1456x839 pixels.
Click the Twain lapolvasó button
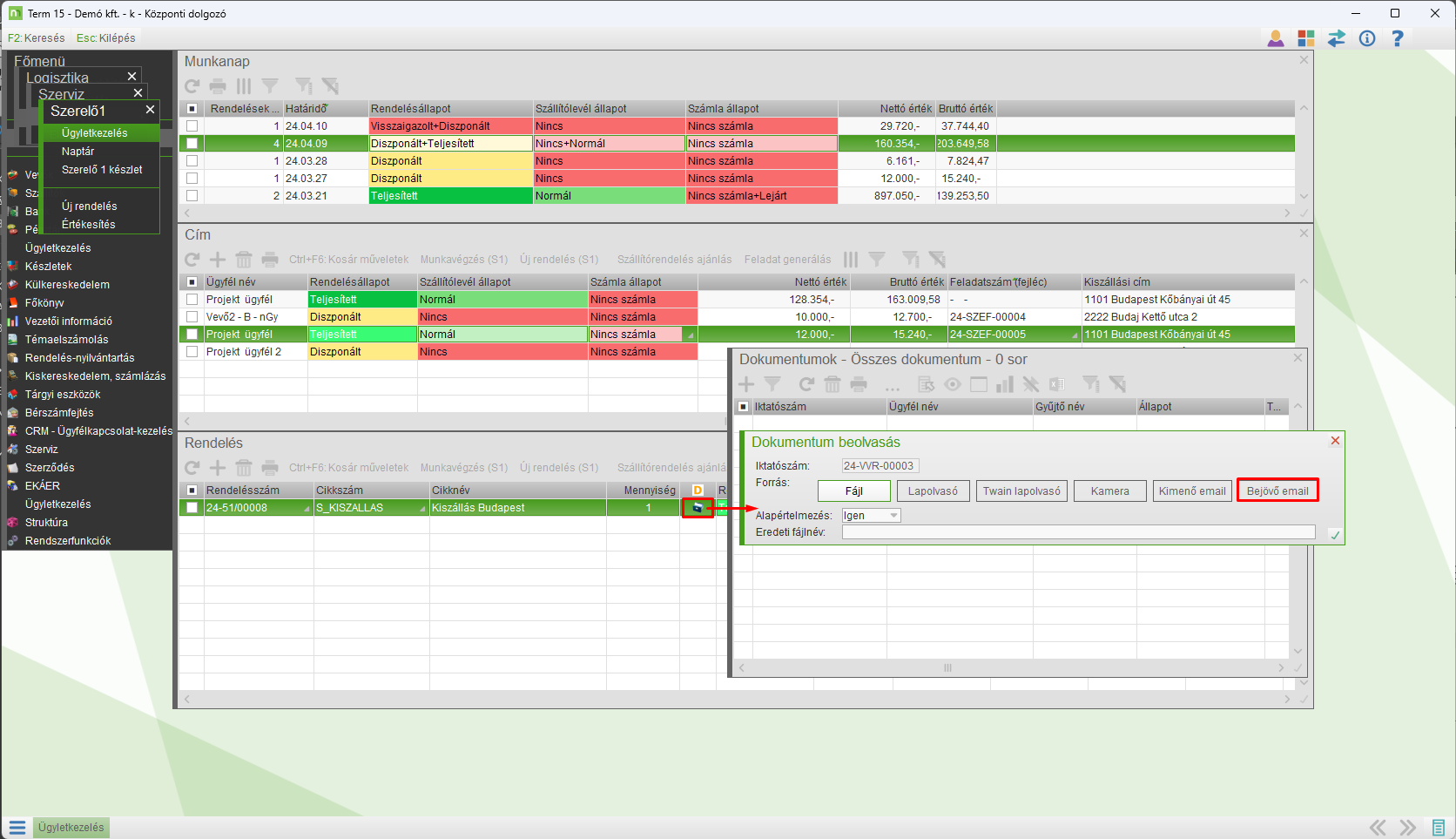pyautogui.click(x=1021, y=491)
